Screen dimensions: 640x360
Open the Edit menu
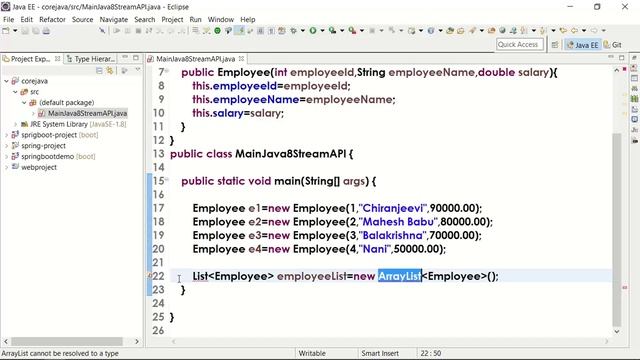(x=27, y=19)
